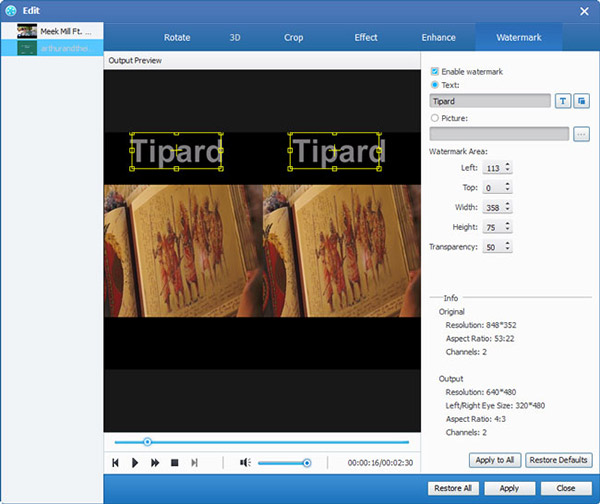The width and height of the screenshot is (600, 504).
Task: Browse for a watermark picture file
Action: coord(581,134)
